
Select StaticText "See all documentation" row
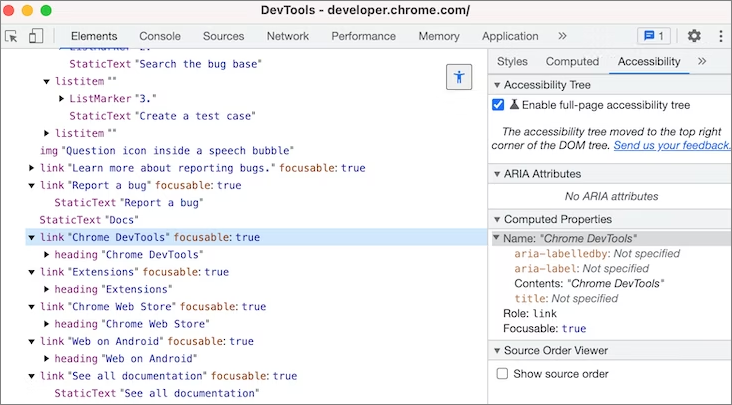[156, 394]
